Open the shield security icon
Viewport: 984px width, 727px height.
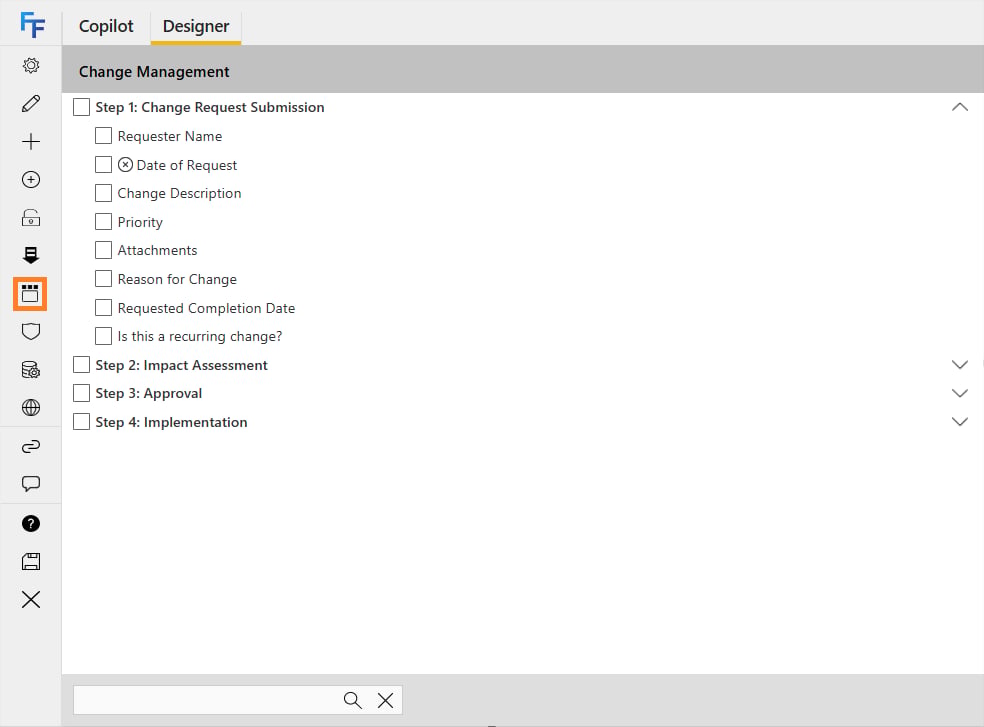tap(31, 331)
